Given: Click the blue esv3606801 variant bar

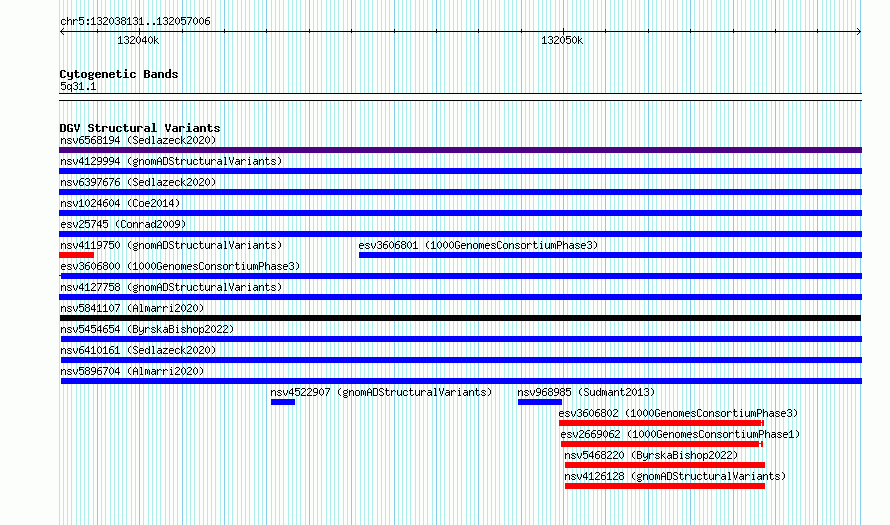Looking at the screenshot, I should click(610, 255).
